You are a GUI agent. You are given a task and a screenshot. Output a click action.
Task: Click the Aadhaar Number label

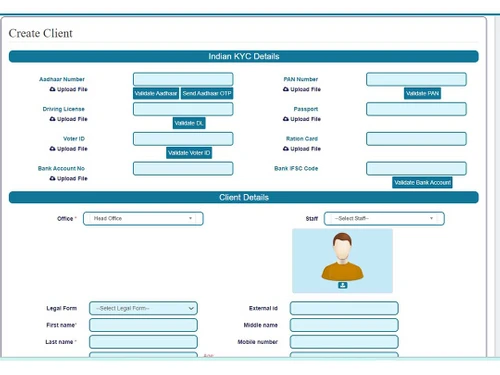(x=62, y=79)
